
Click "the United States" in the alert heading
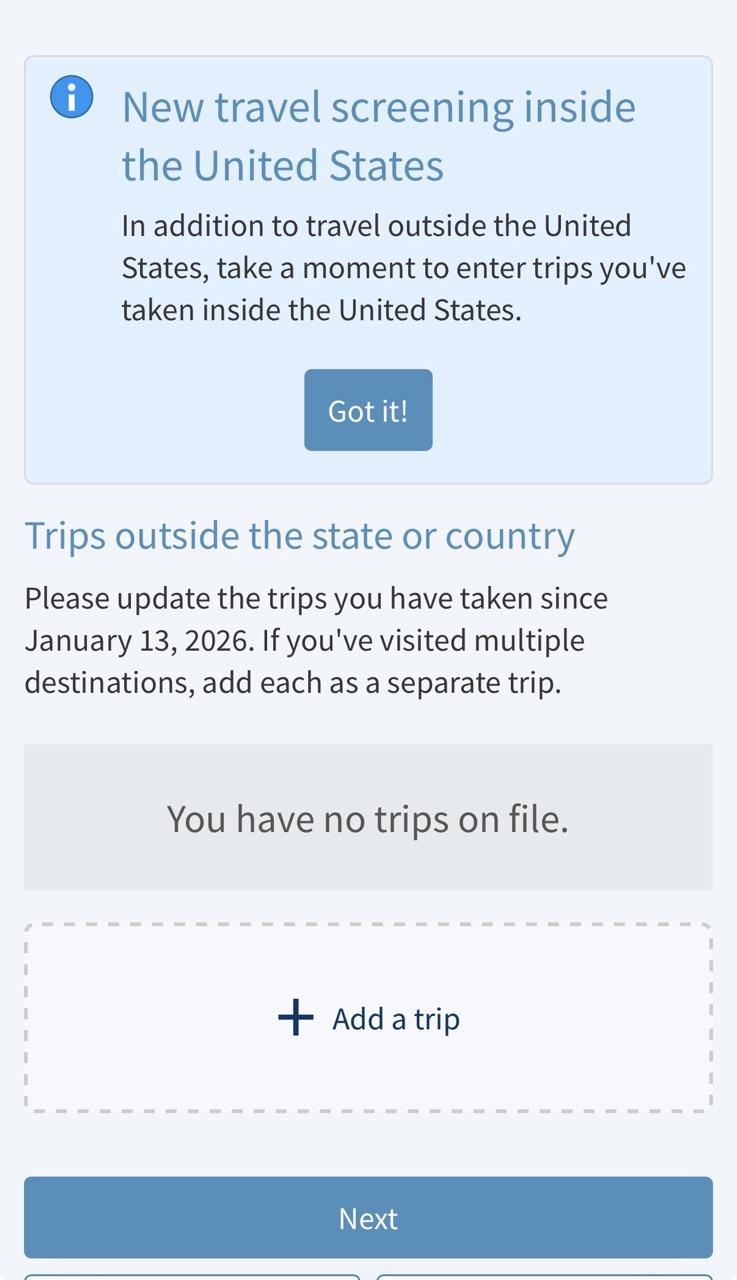[283, 166]
